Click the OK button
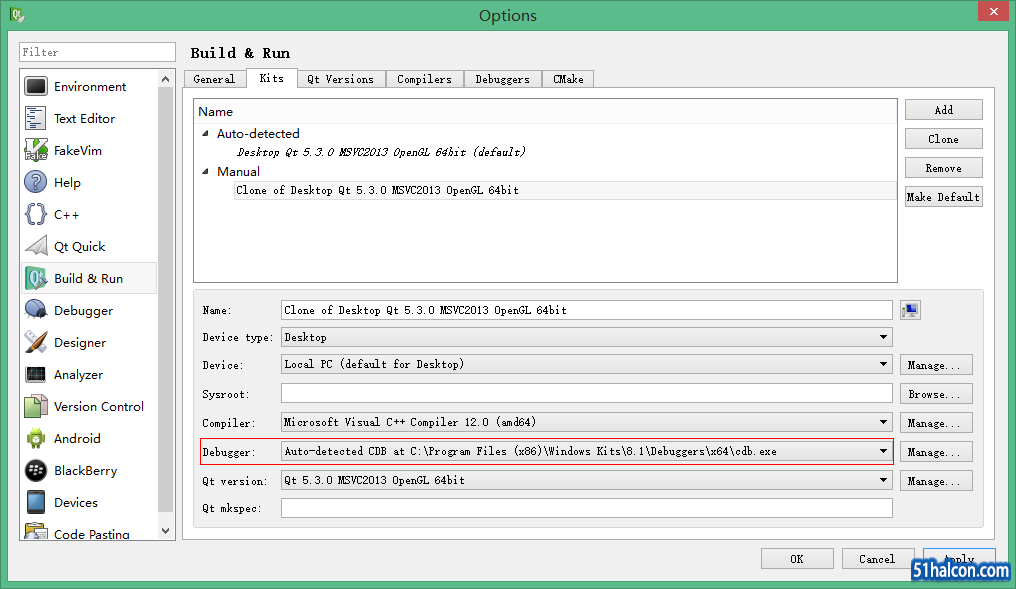Viewport: 1016px width, 589px height. 797,559
